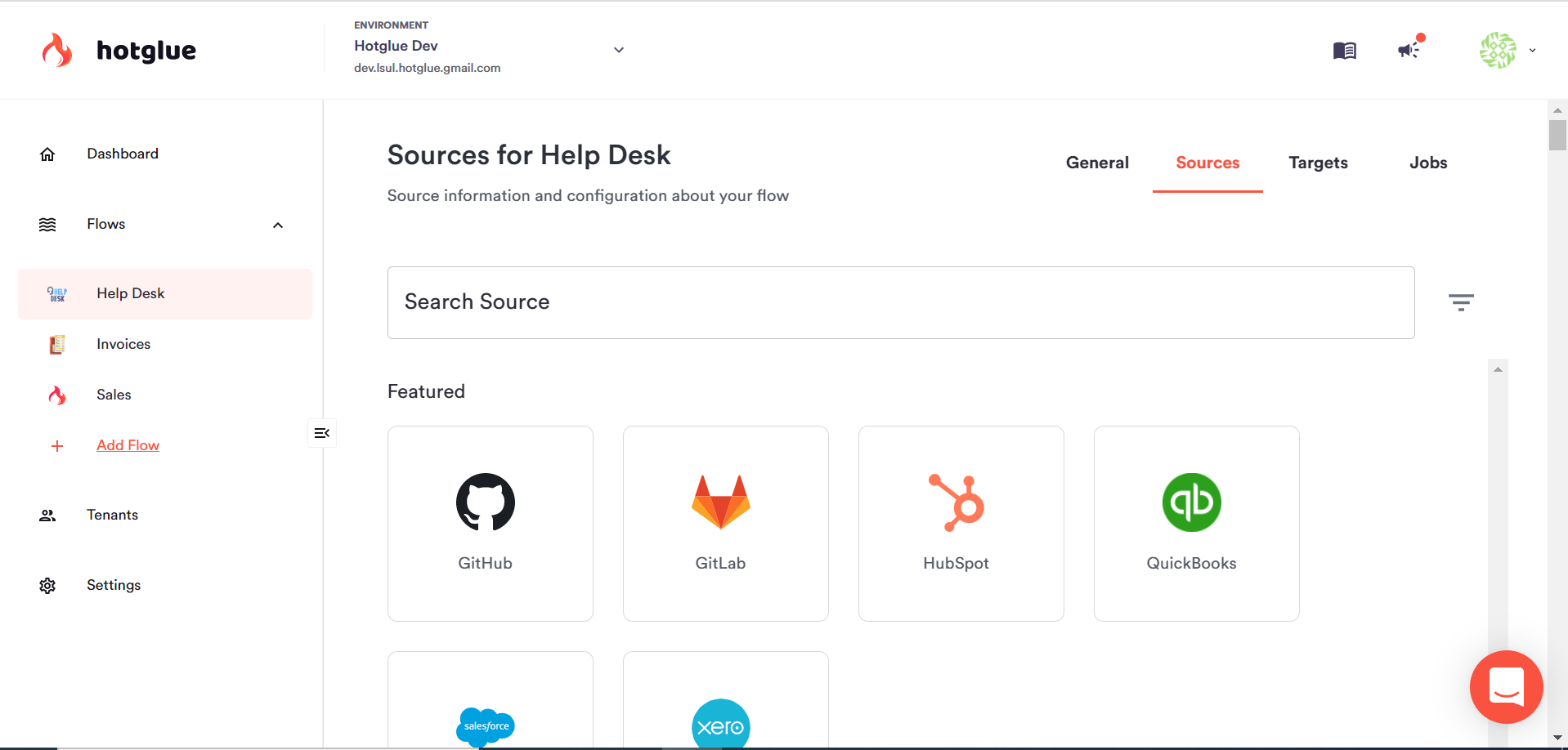Image resolution: width=1568 pixels, height=750 pixels.
Task: Select the Xero blue logo
Action: pyautogui.click(x=721, y=725)
